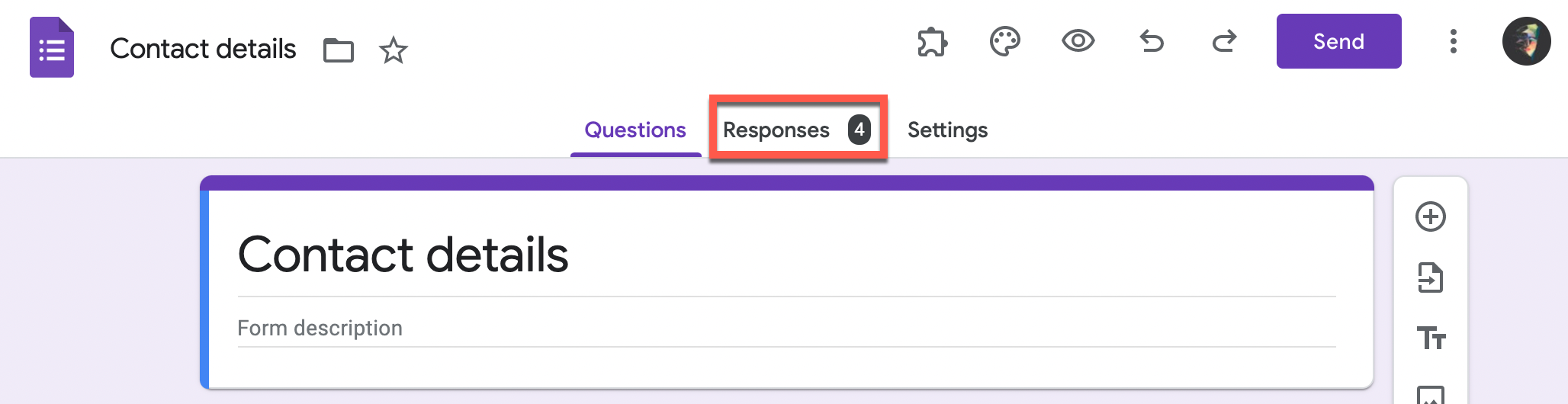Click the purple Send button
1568x404 pixels.
coord(1339,41)
